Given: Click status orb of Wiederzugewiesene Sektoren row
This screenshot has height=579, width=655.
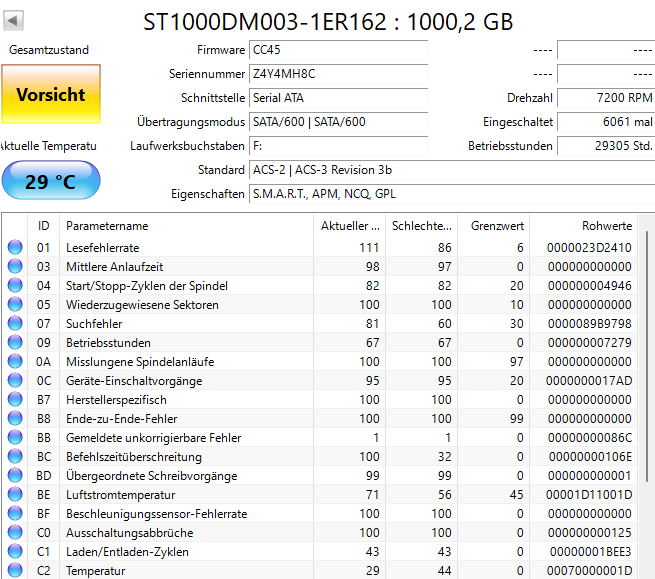Looking at the screenshot, I should 15,305.
